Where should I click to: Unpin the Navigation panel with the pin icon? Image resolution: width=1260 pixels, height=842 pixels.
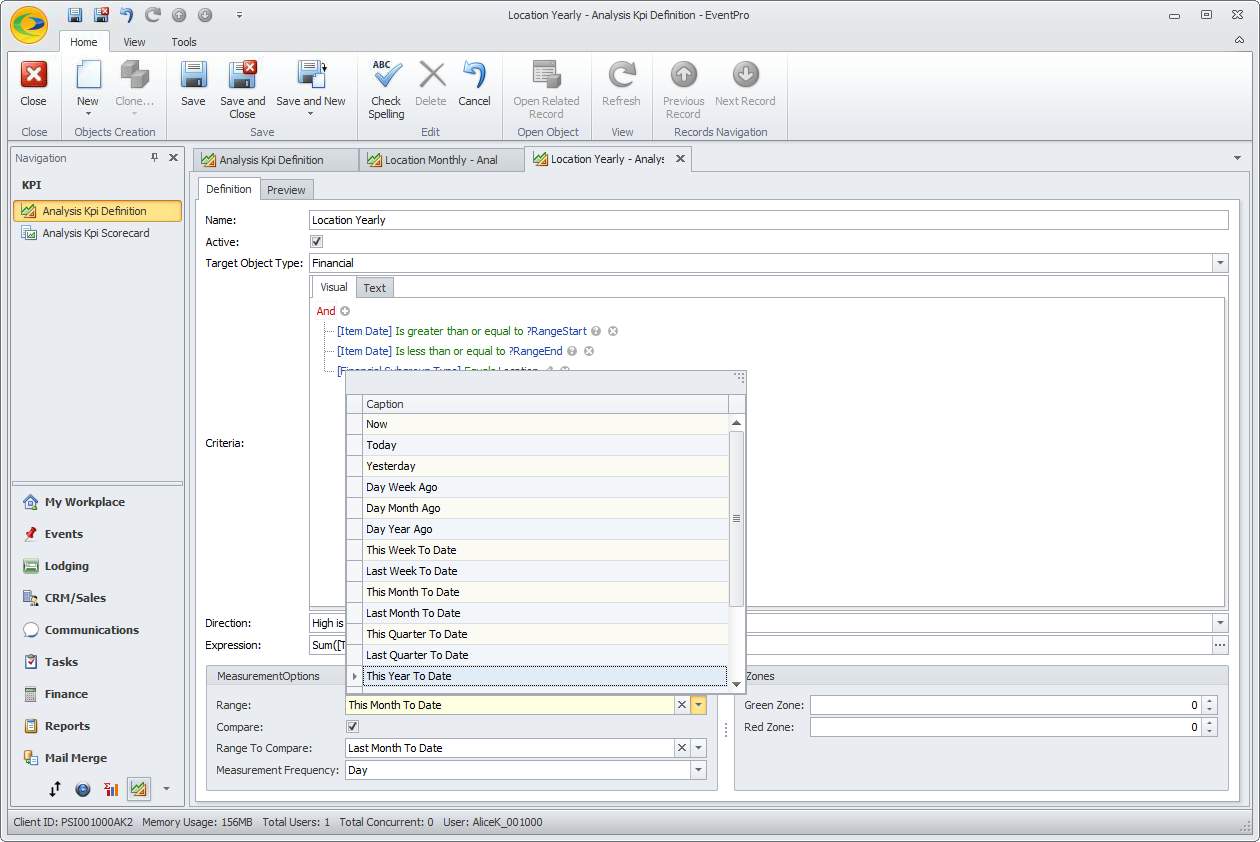[155, 158]
